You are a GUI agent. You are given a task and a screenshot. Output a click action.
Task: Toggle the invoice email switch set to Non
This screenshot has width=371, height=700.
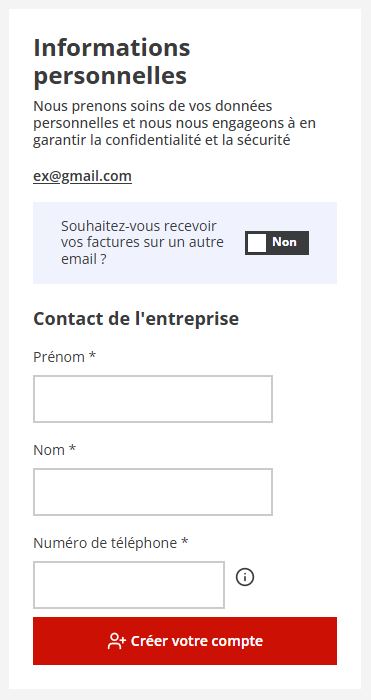(277, 243)
